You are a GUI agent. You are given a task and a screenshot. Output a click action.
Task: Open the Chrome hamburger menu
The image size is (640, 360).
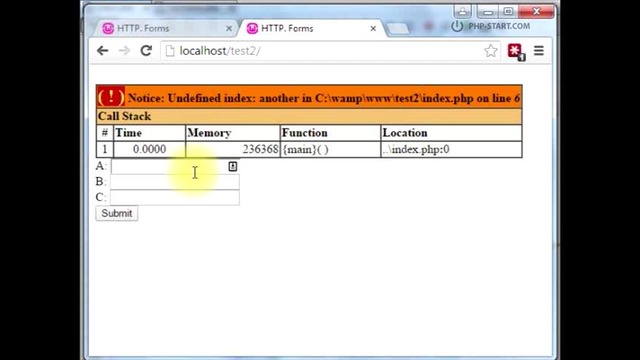pos(539,51)
